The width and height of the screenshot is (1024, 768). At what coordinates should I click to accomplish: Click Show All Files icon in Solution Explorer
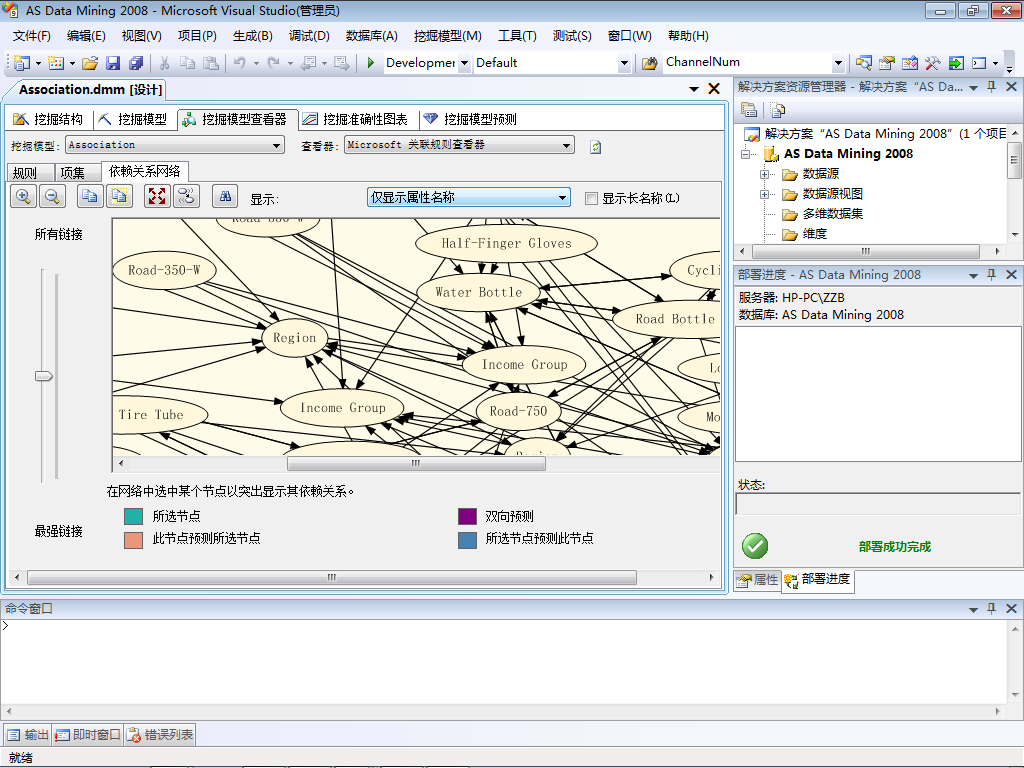(x=777, y=110)
